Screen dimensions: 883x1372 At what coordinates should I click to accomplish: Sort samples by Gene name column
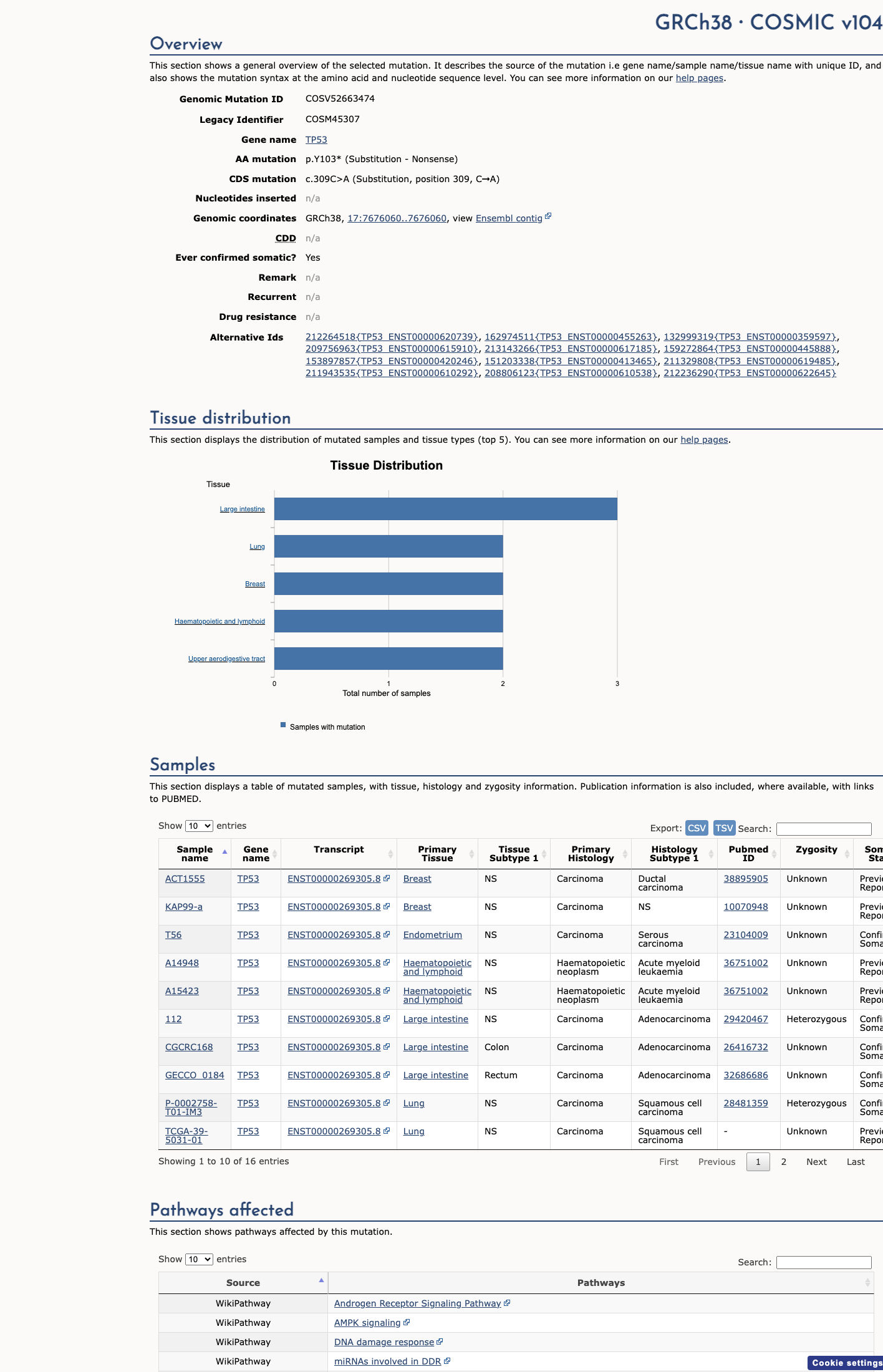256,854
